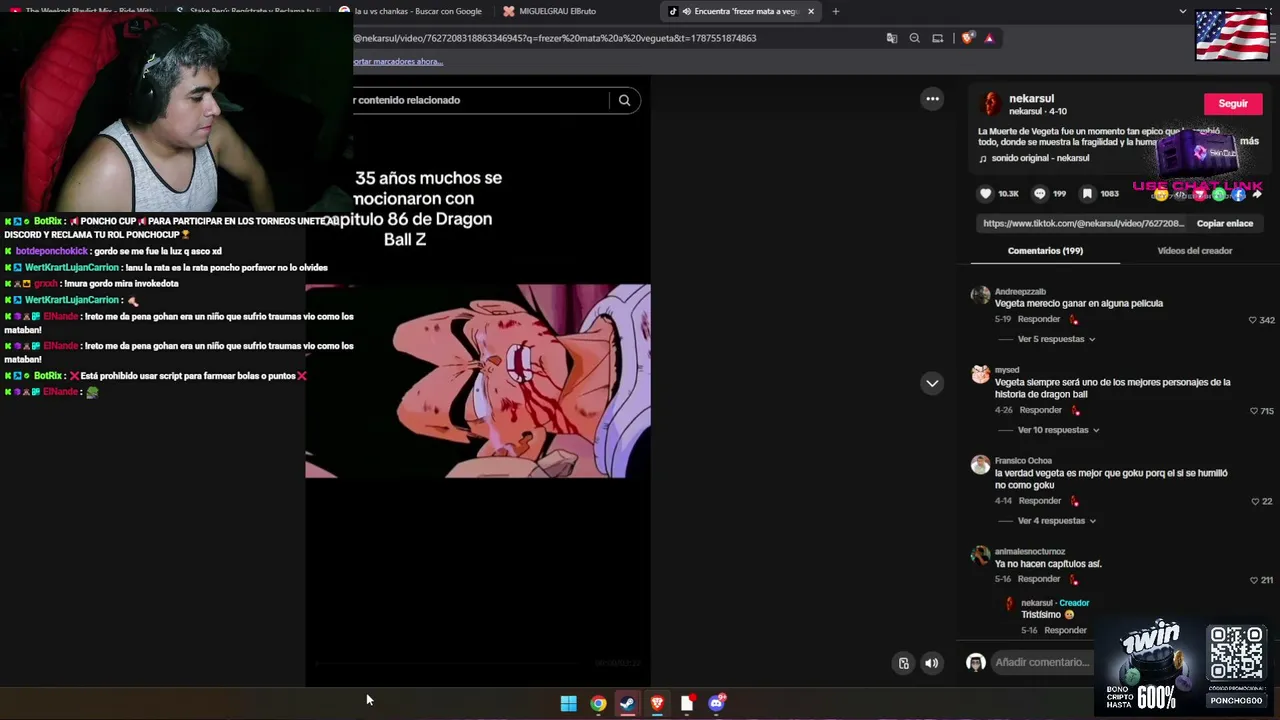Toggle the auto-scroll icon beside the volume button
This screenshot has width=1280, height=720.
click(x=904, y=663)
